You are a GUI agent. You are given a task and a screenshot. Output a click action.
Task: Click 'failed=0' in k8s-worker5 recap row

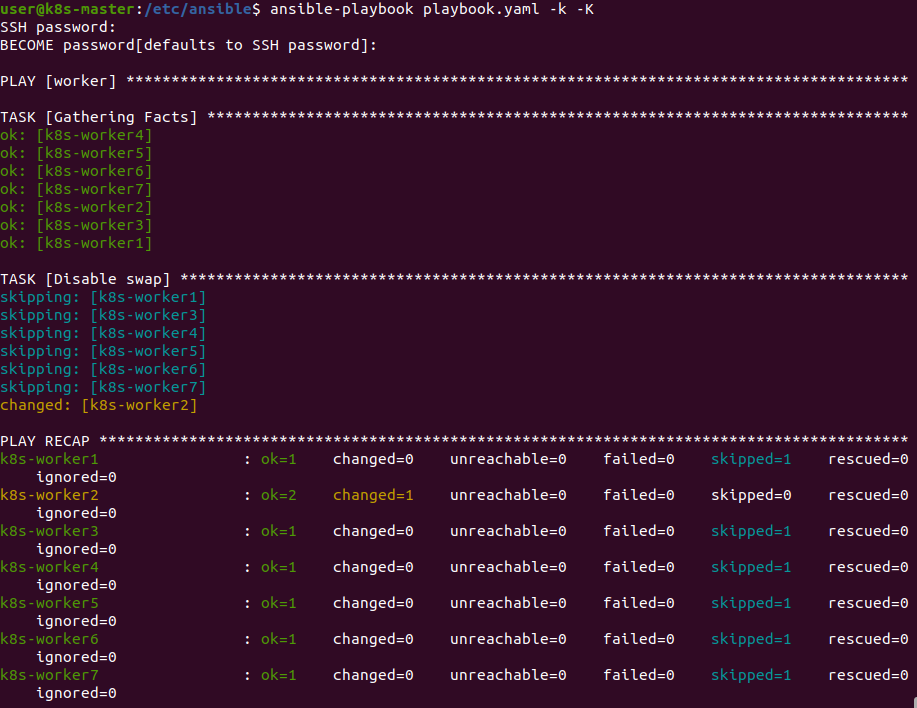[639, 603]
